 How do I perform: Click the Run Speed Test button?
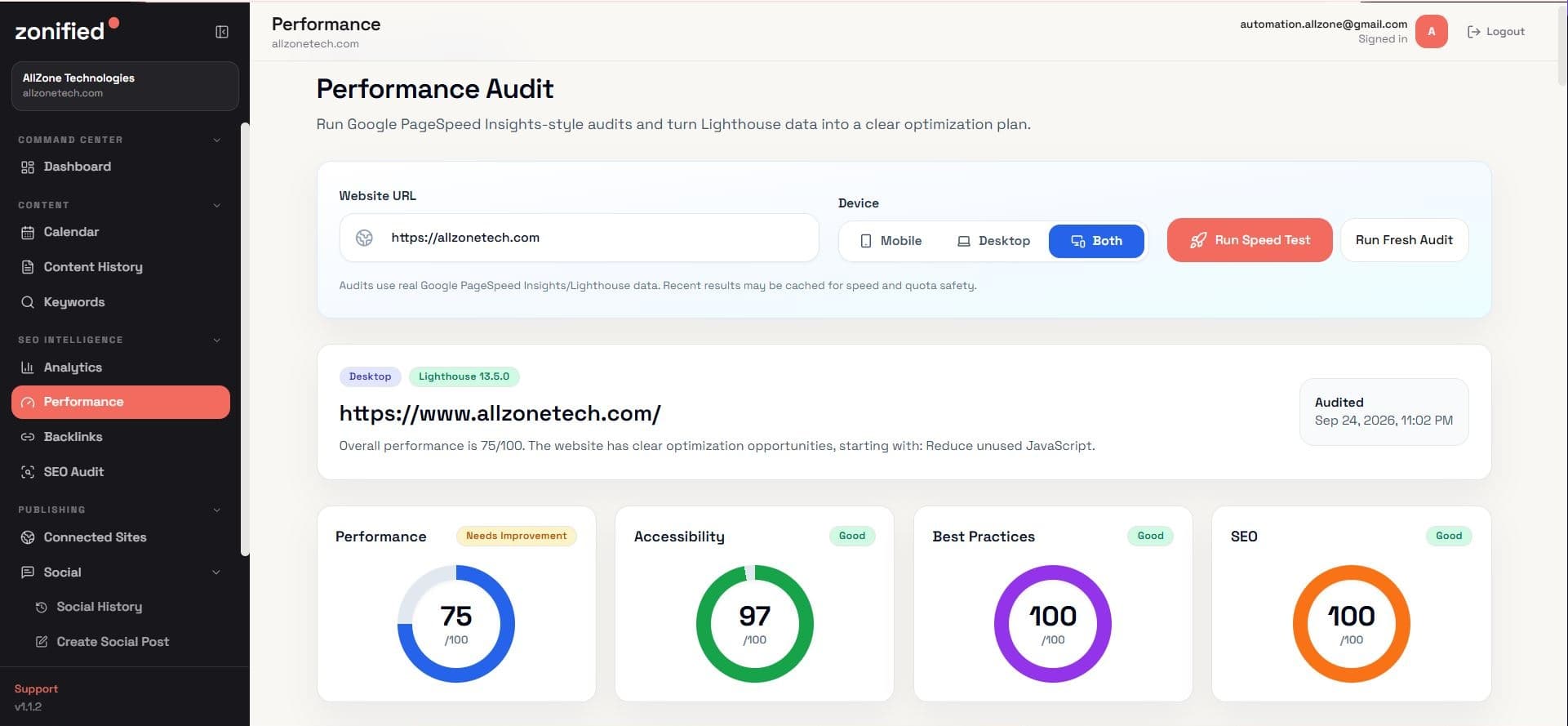[x=1250, y=240]
